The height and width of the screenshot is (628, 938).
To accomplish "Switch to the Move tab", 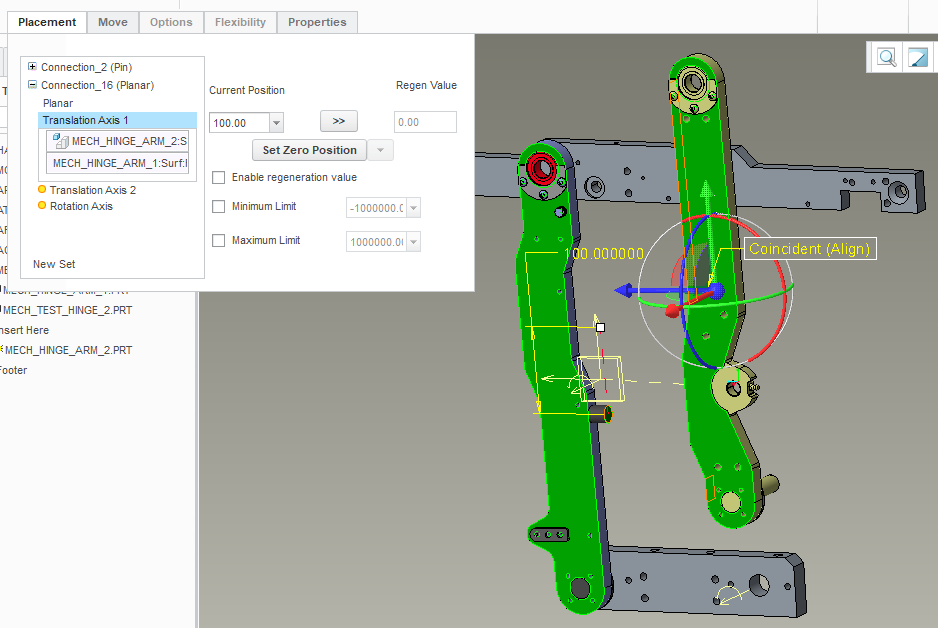I will point(112,22).
